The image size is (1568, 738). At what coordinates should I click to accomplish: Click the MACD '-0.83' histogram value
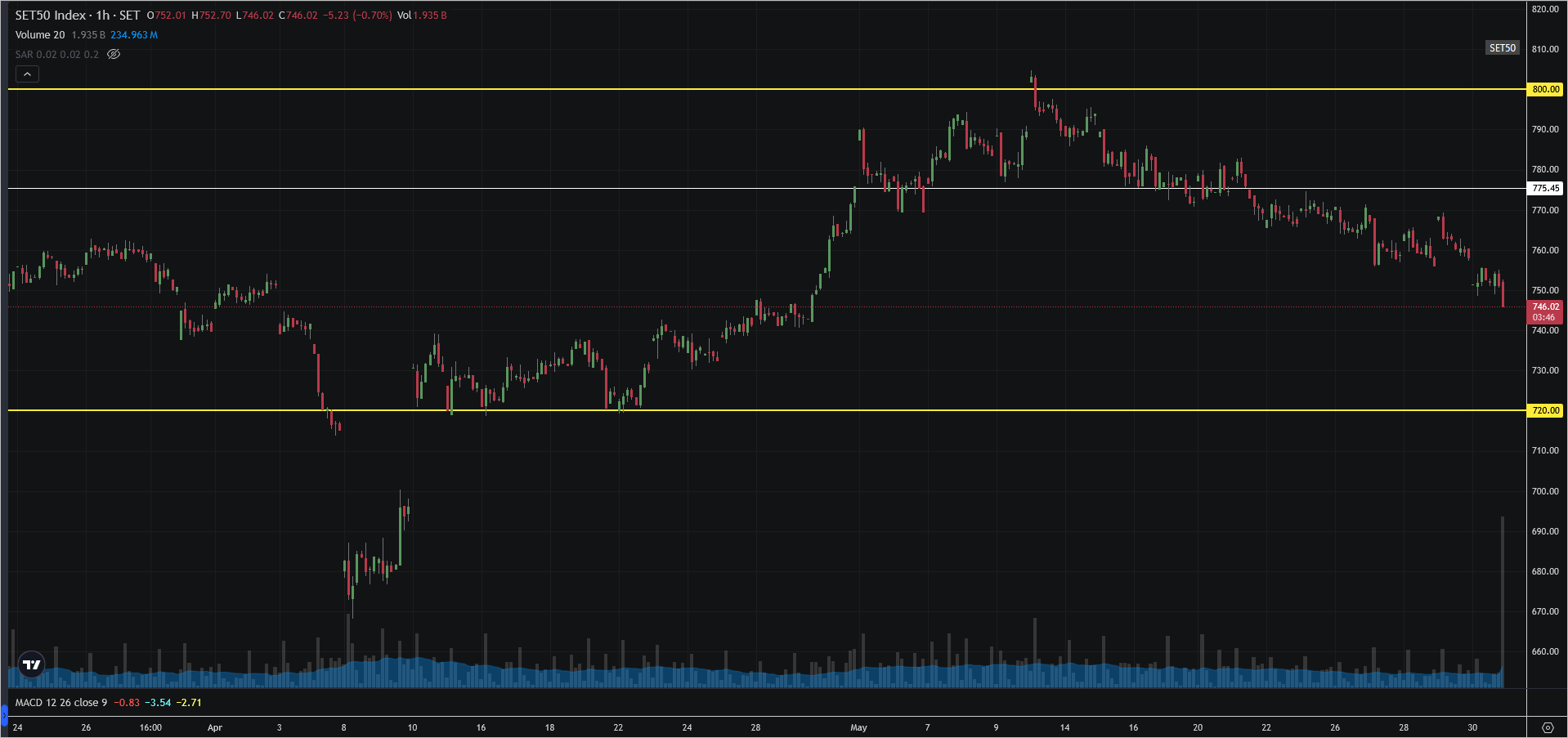click(x=127, y=702)
